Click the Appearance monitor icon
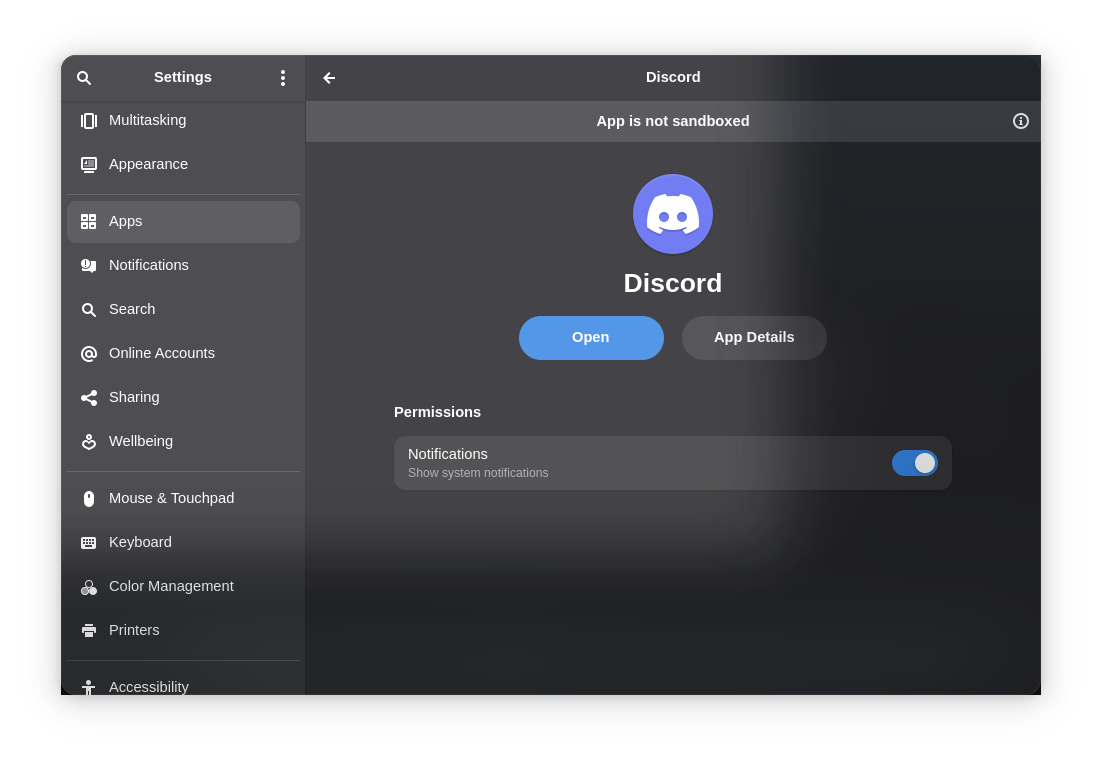This screenshot has width=1102, height=762. click(89, 164)
